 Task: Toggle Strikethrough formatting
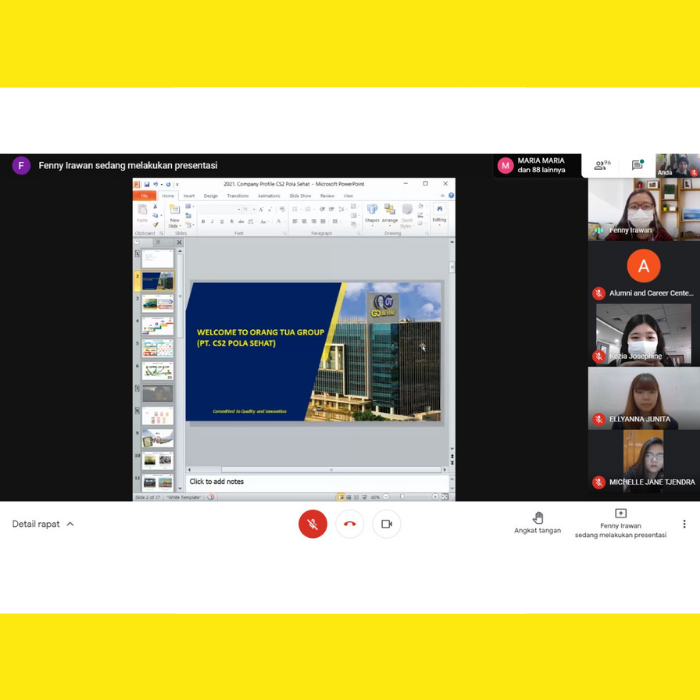(x=241, y=221)
